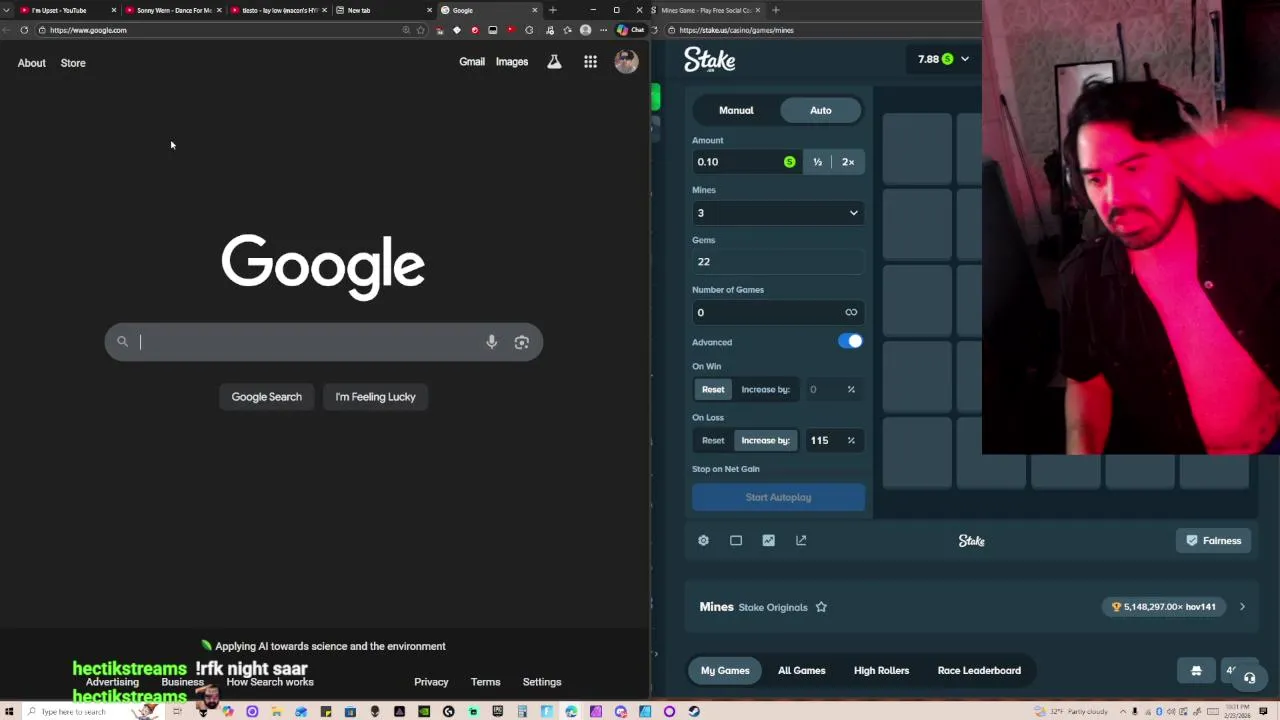The height and width of the screenshot is (720, 1280).
Task: Open the Google Store link
Action: (x=73, y=63)
